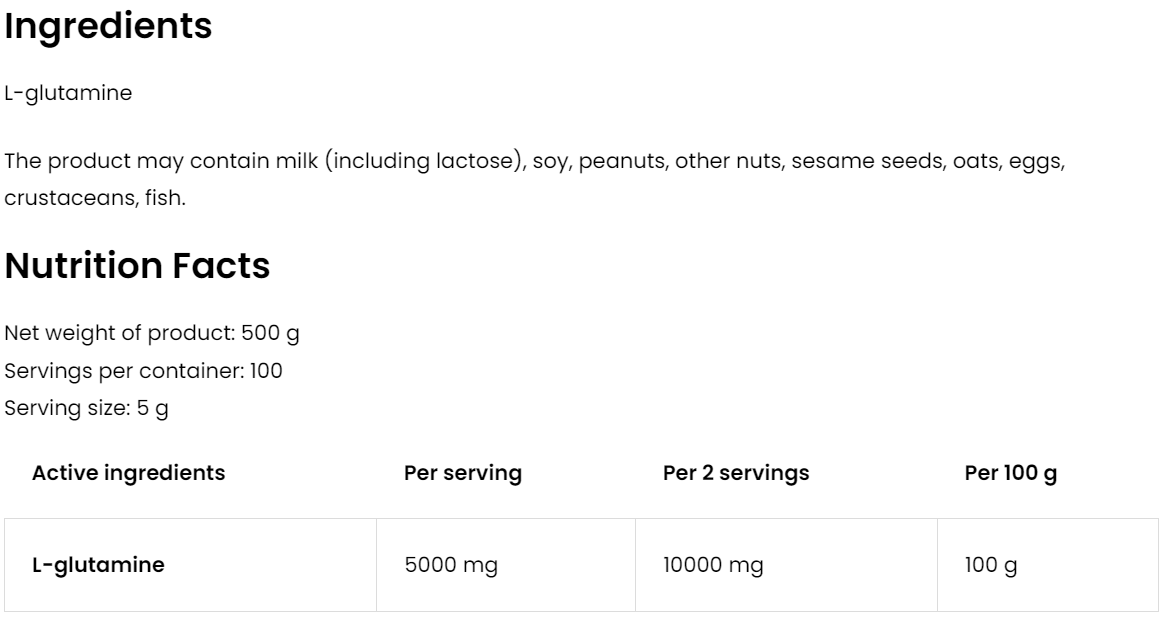Click the 10000 mg table cell
The image size is (1164, 617).
pos(713,565)
